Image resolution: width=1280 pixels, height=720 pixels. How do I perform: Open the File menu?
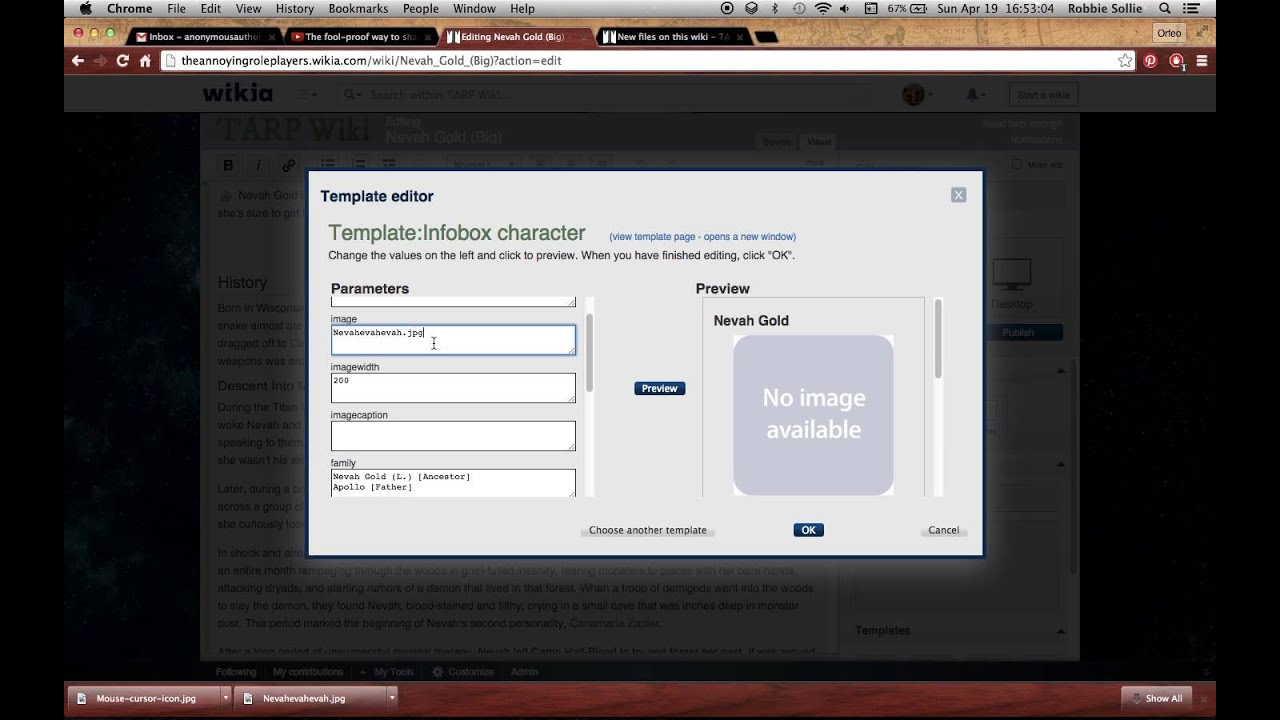click(x=177, y=9)
